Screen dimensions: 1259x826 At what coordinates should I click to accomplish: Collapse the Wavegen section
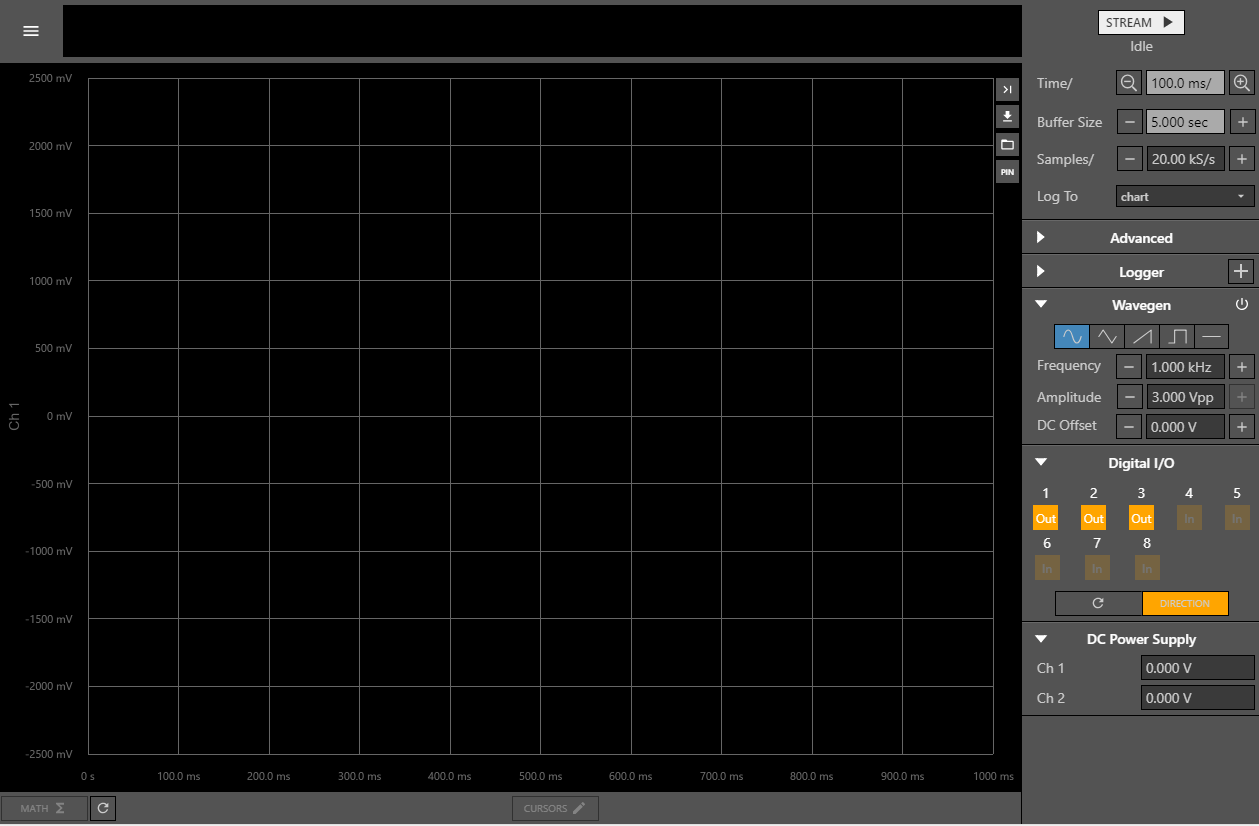tap(1041, 304)
